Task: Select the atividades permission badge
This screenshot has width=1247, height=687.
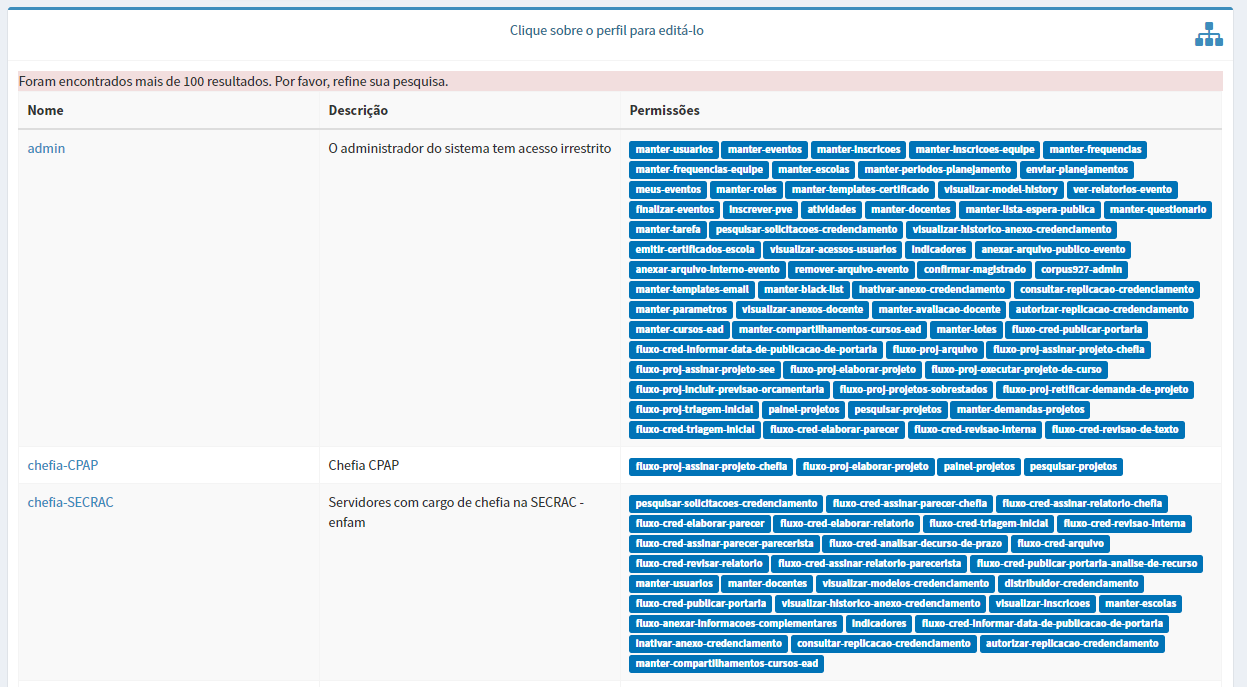Action: point(831,210)
